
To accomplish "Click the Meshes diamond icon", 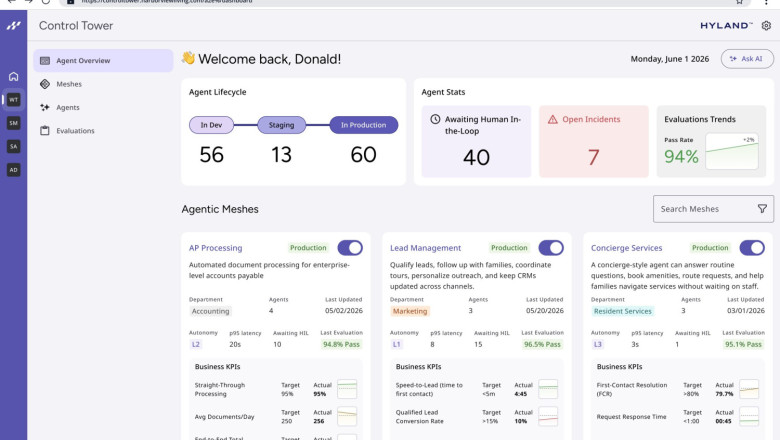I will tap(45, 84).
